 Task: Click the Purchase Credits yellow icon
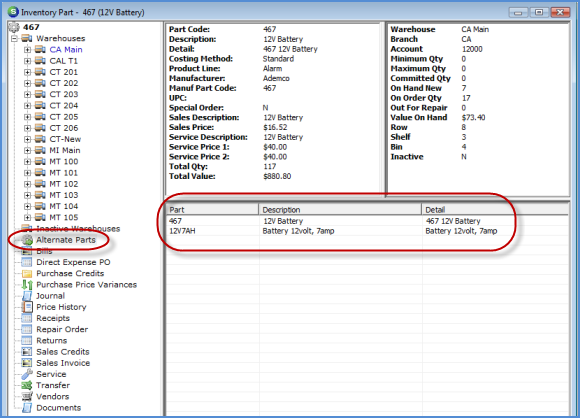[27, 273]
